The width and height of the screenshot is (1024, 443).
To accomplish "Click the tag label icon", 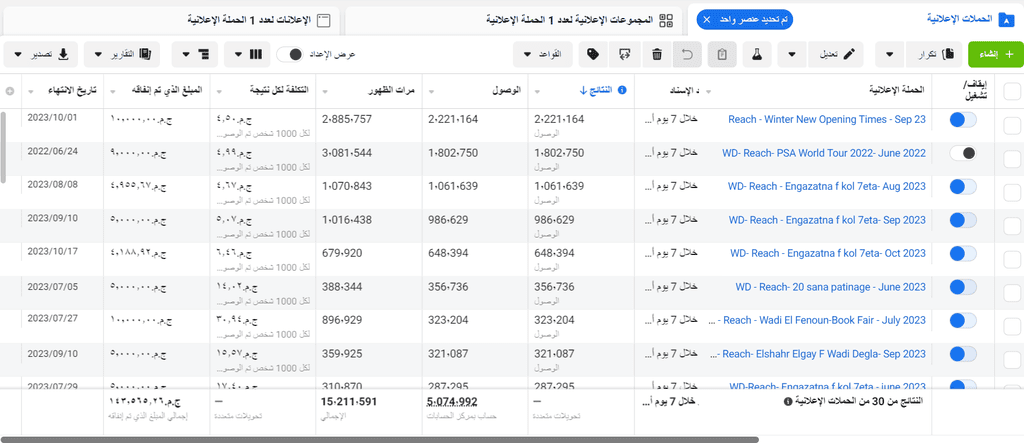I will [593, 54].
